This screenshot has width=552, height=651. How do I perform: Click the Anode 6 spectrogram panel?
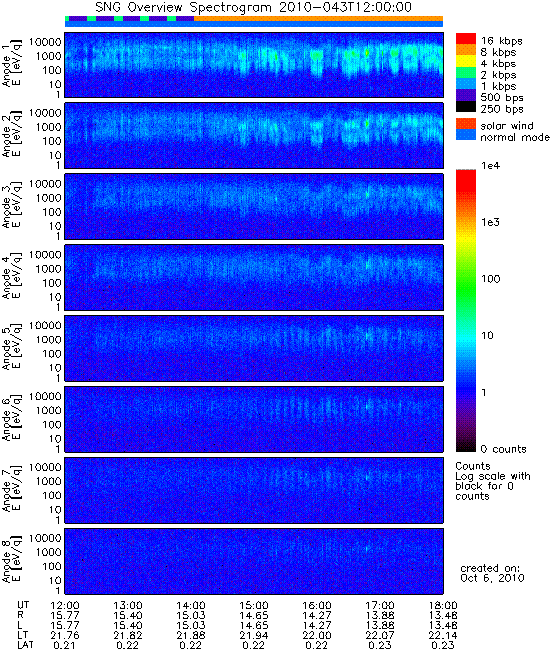point(254,419)
